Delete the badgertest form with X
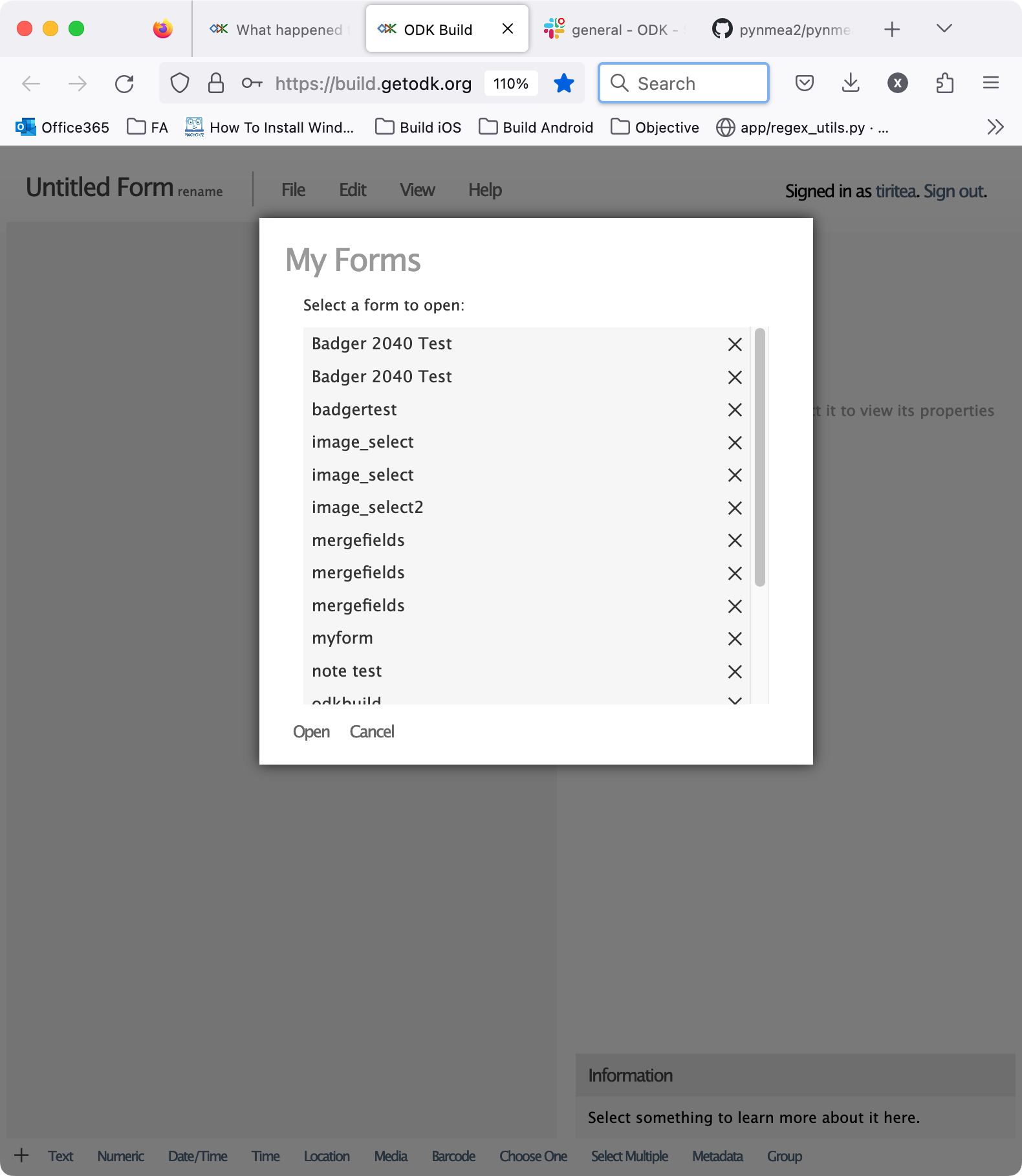 click(735, 409)
